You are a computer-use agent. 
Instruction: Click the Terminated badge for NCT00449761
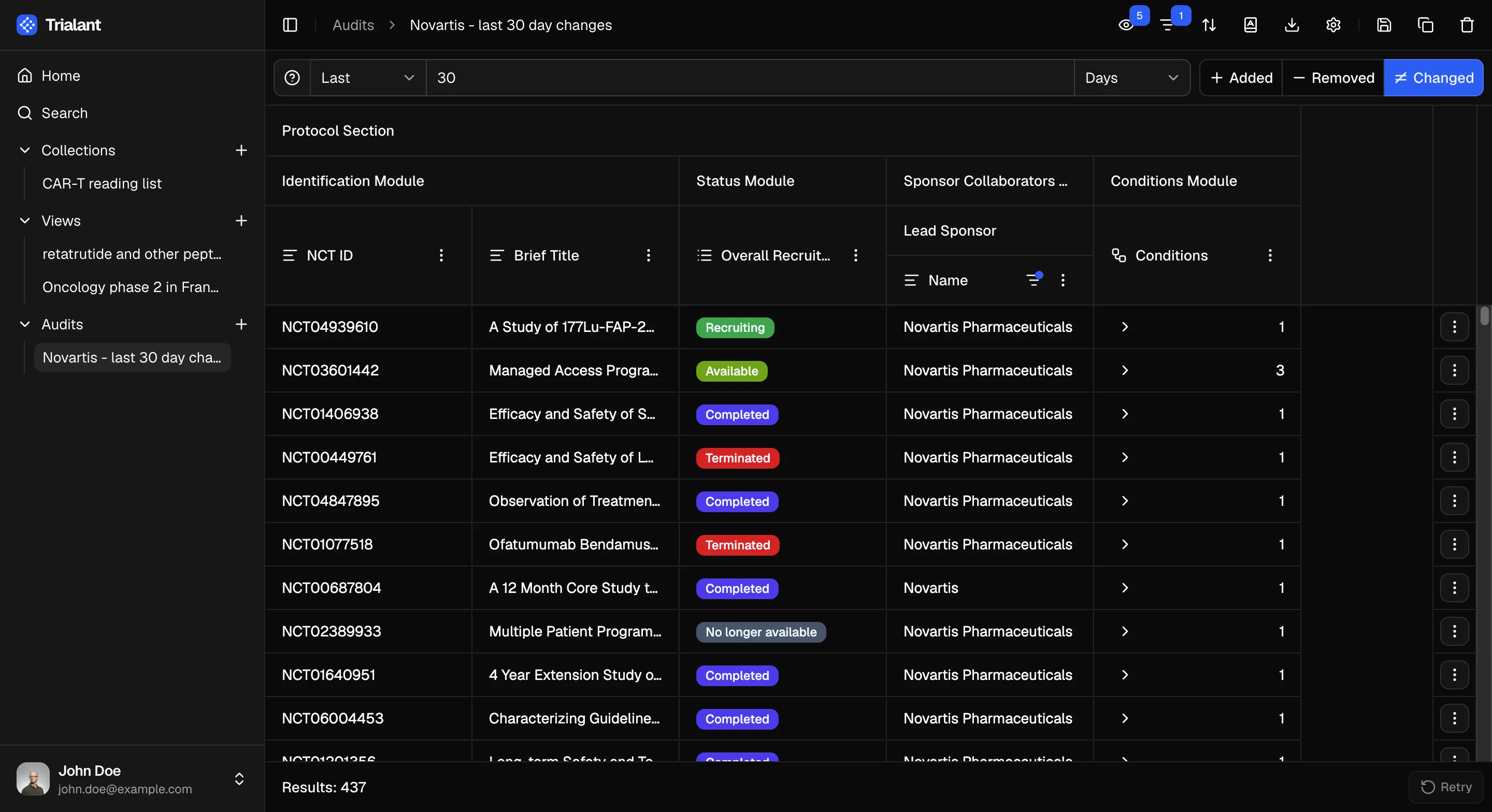pyautogui.click(x=737, y=458)
